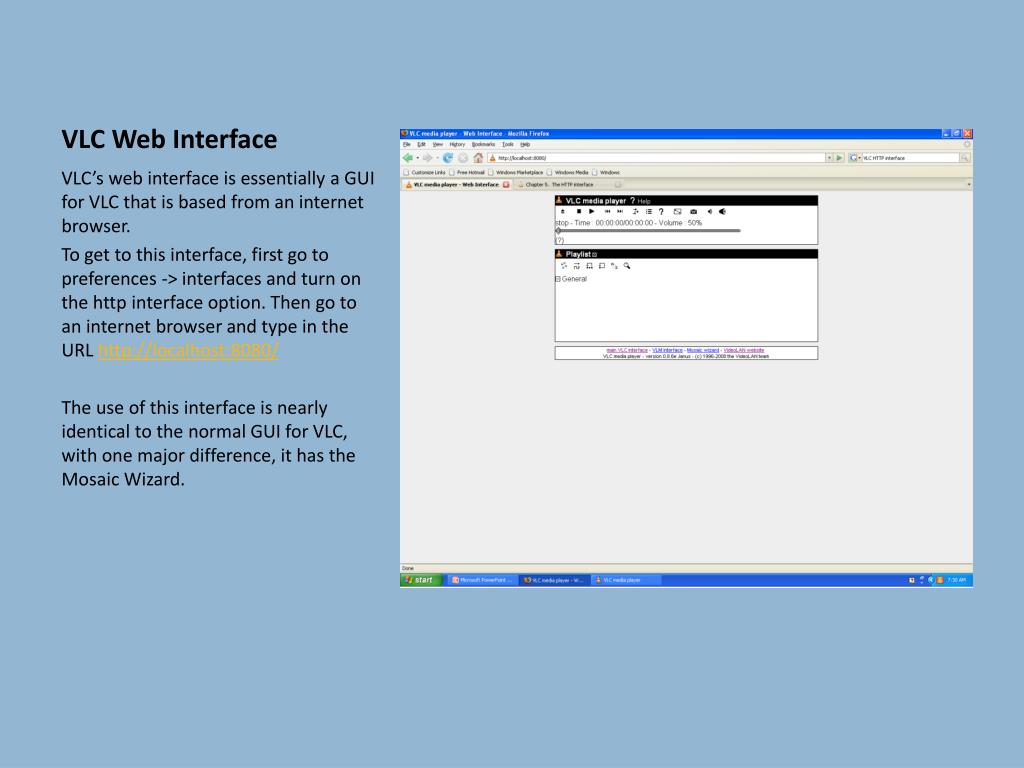The height and width of the screenshot is (768, 1024).
Task: Stop playback with the stop button
Action: pyautogui.click(x=579, y=212)
